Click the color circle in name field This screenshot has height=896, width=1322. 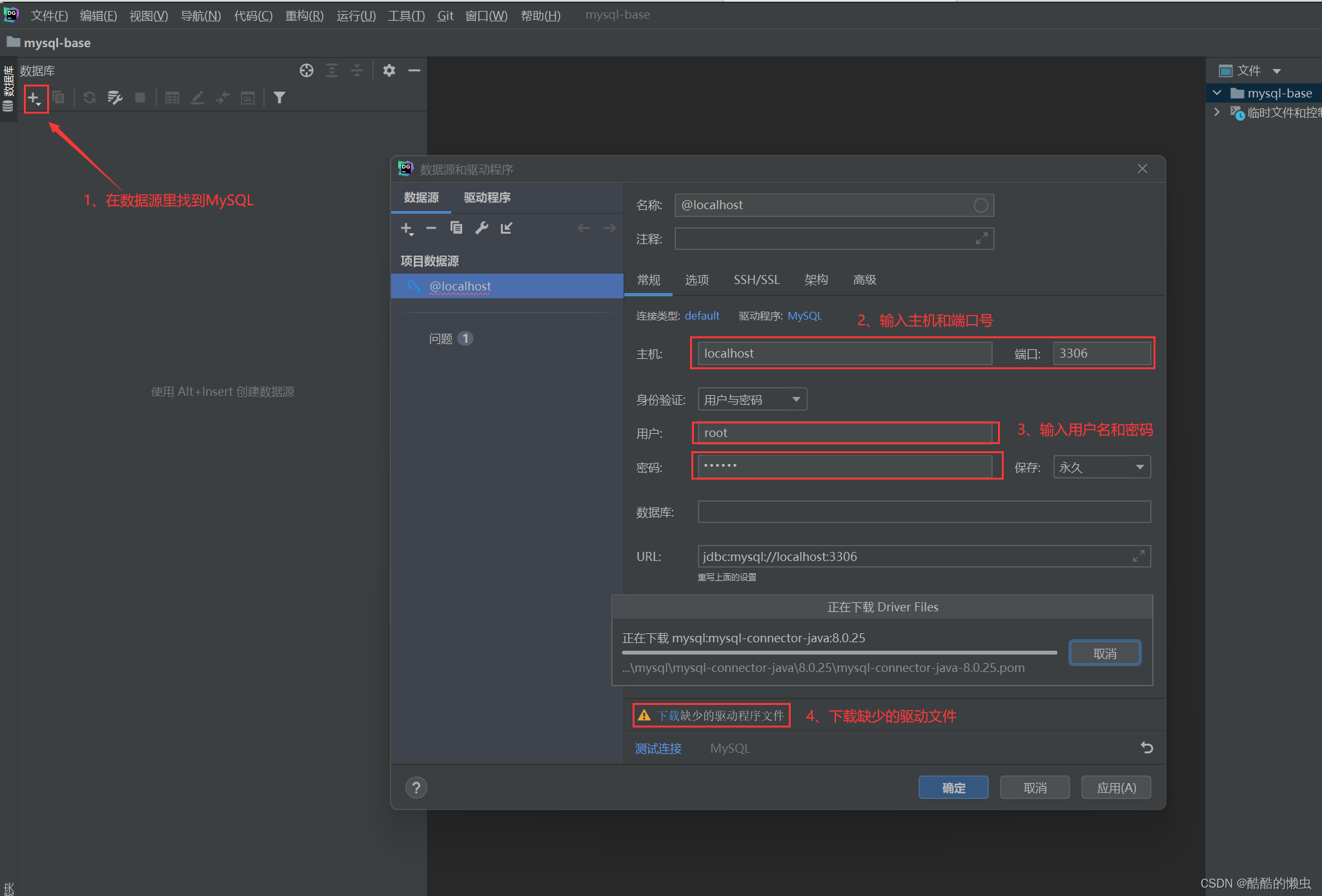981,205
